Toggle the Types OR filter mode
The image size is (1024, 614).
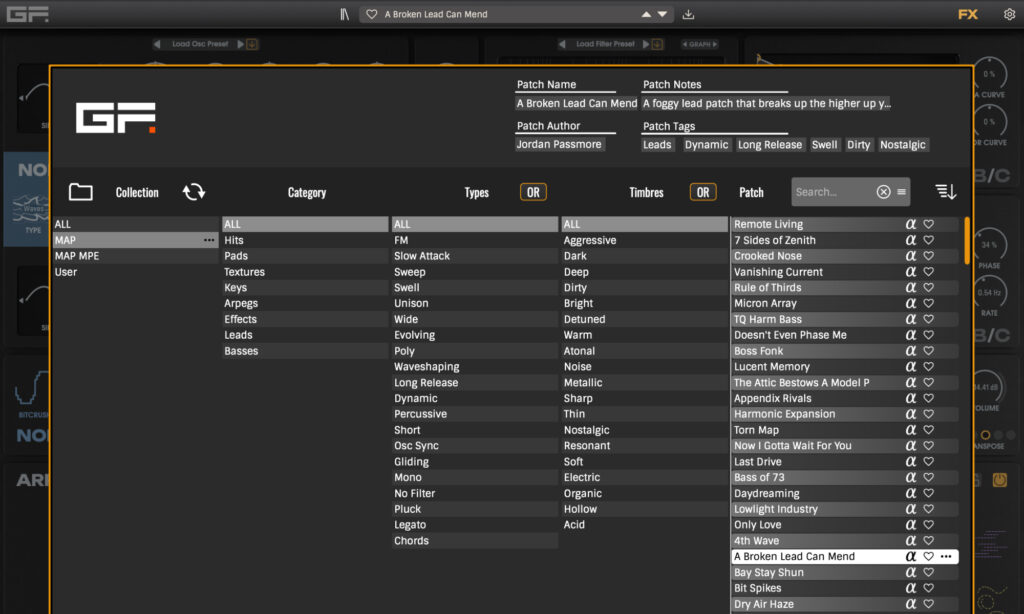[x=533, y=192]
